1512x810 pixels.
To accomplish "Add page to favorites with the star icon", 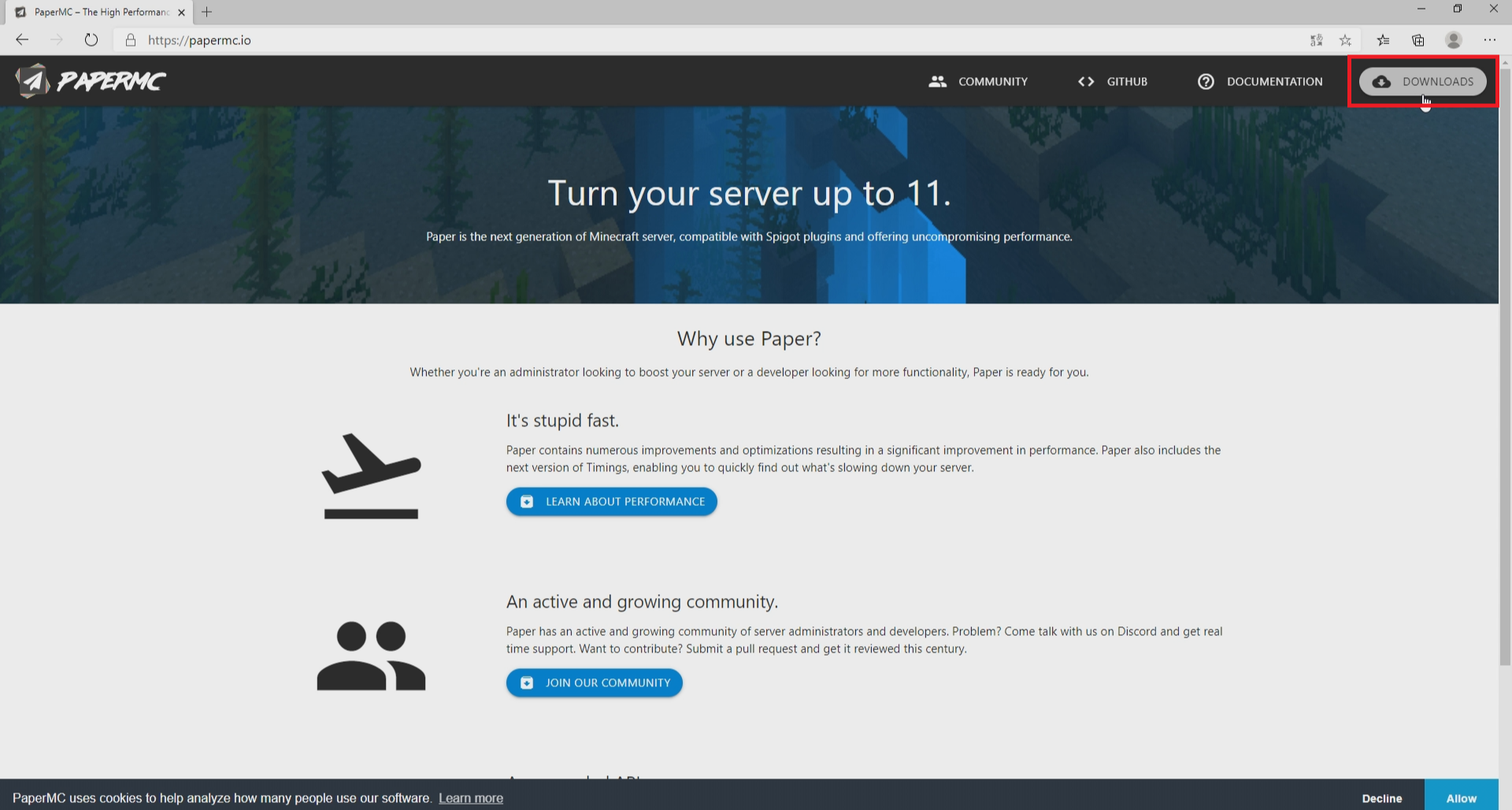I will 1345,40.
